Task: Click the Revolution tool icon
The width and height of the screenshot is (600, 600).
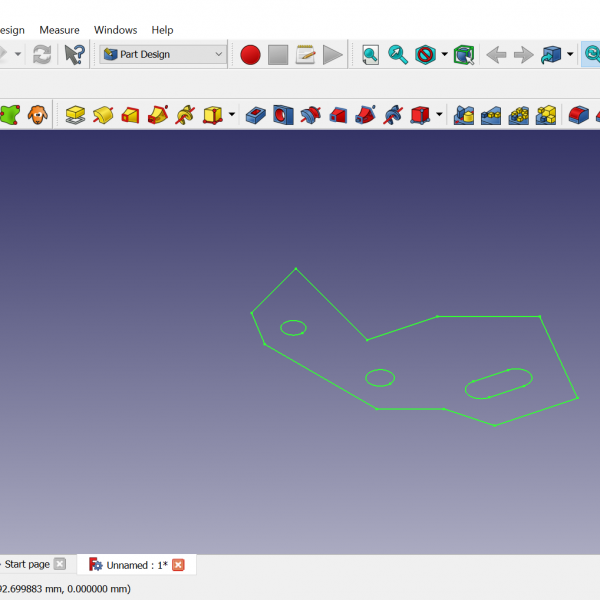Action: (103, 115)
